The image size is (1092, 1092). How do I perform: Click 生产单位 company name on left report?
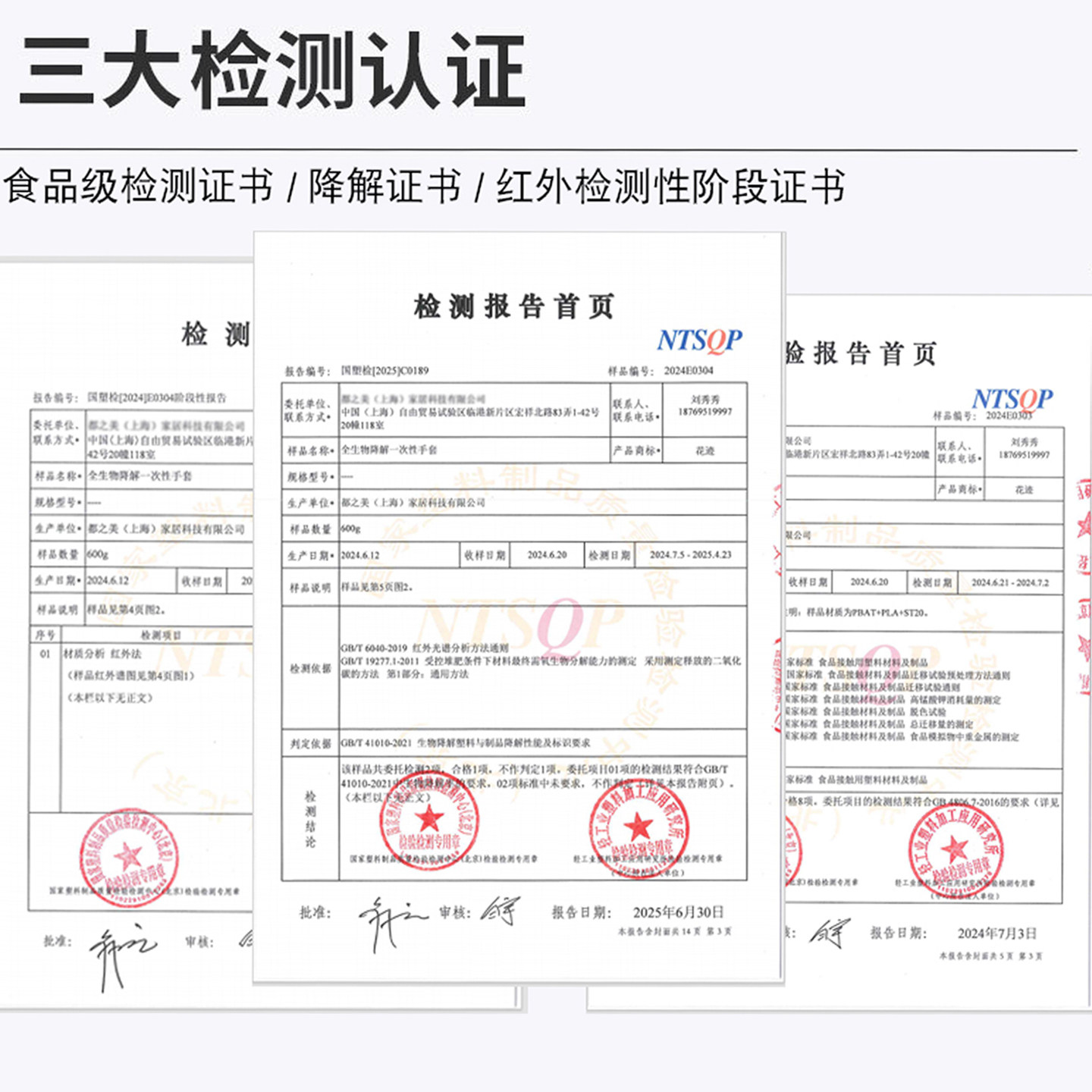click(x=166, y=529)
